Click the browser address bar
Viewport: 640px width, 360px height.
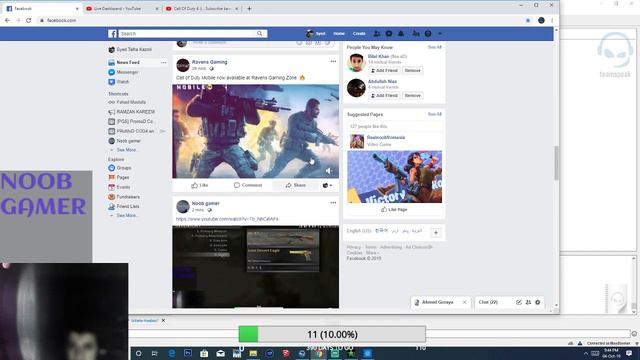(282, 20)
